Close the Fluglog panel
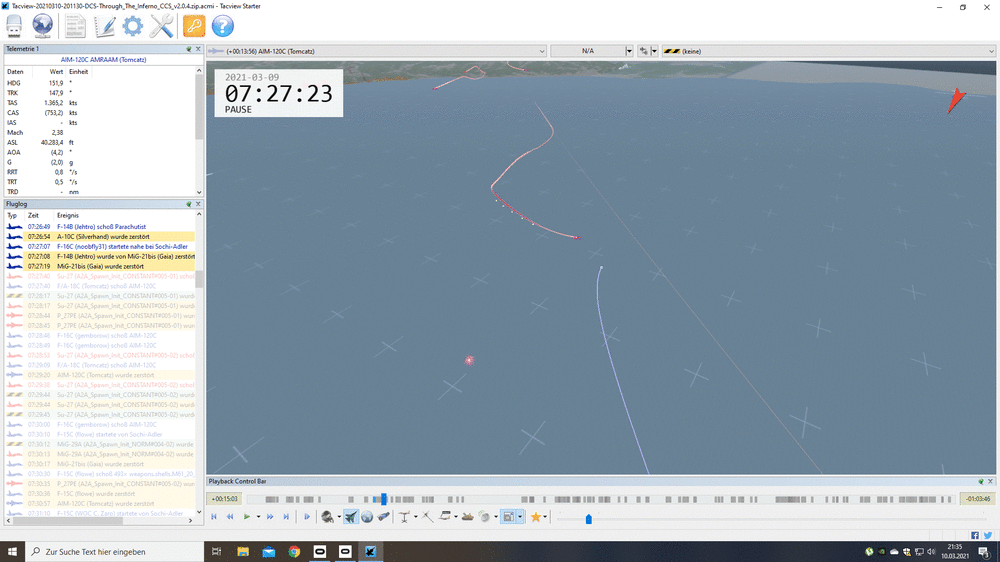 click(x=198, y=204)
